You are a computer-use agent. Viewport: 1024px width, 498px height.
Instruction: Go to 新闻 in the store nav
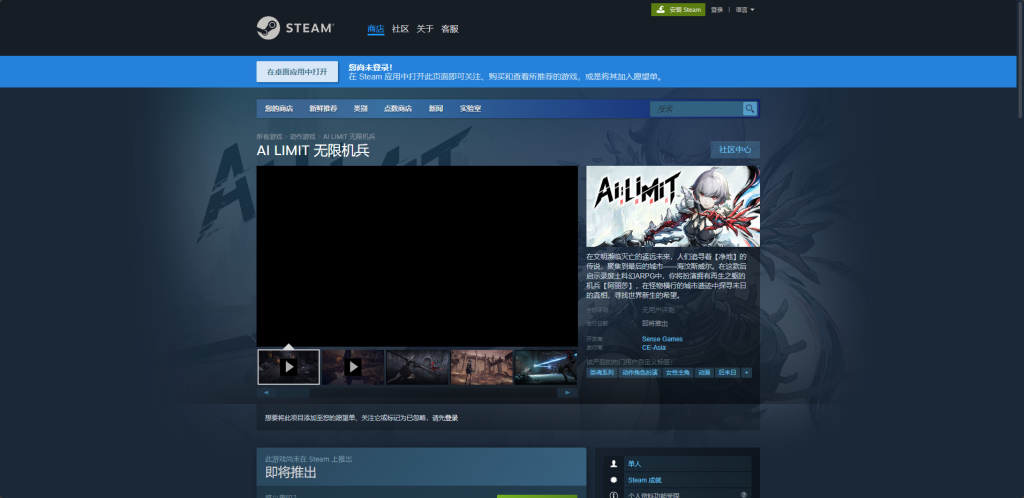[x=436, y=108]
